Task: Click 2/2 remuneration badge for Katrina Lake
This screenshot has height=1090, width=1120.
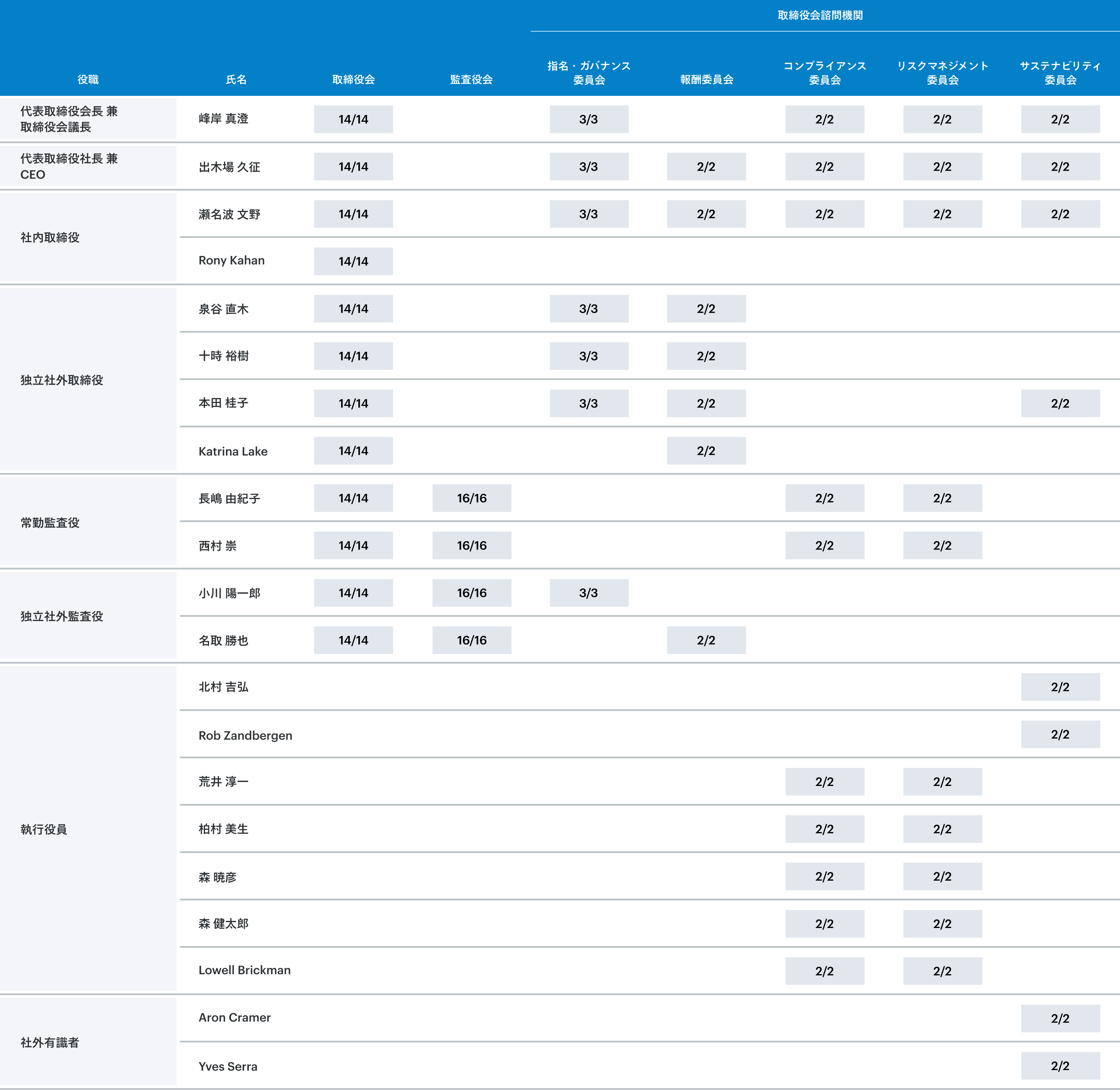Action: click(x=706, y=451)
